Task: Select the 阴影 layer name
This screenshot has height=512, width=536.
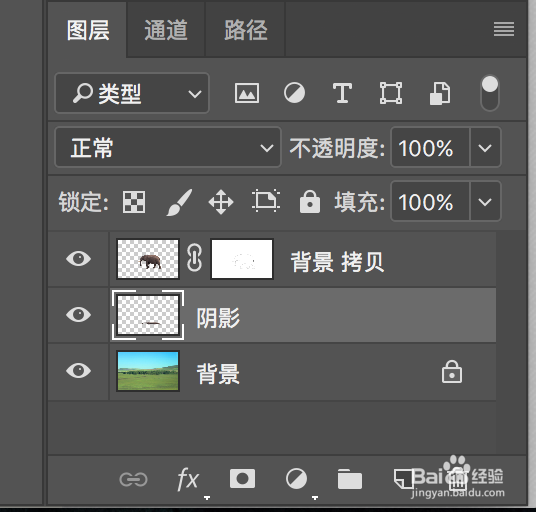Action: pos(218,318)
